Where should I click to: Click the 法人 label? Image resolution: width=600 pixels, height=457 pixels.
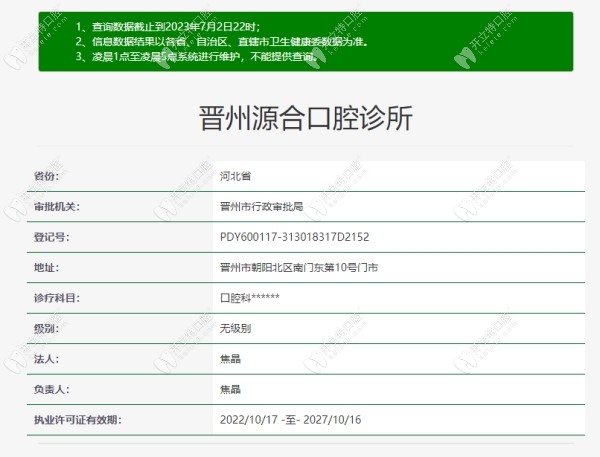pos(46,359)
